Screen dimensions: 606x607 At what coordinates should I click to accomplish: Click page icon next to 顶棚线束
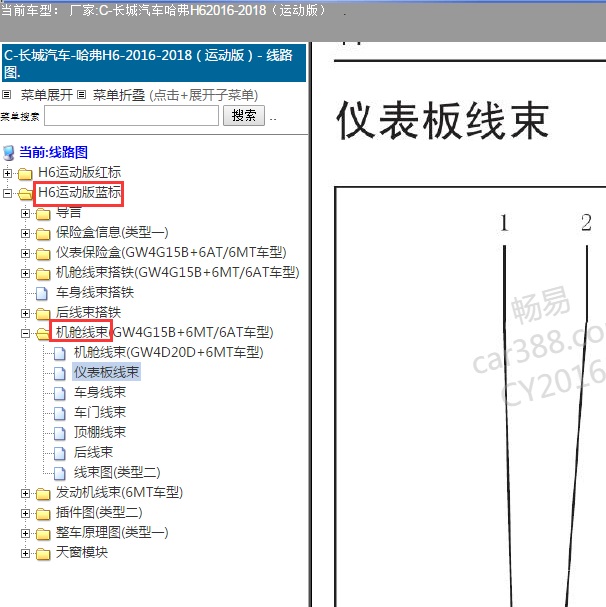click(60, 433)
